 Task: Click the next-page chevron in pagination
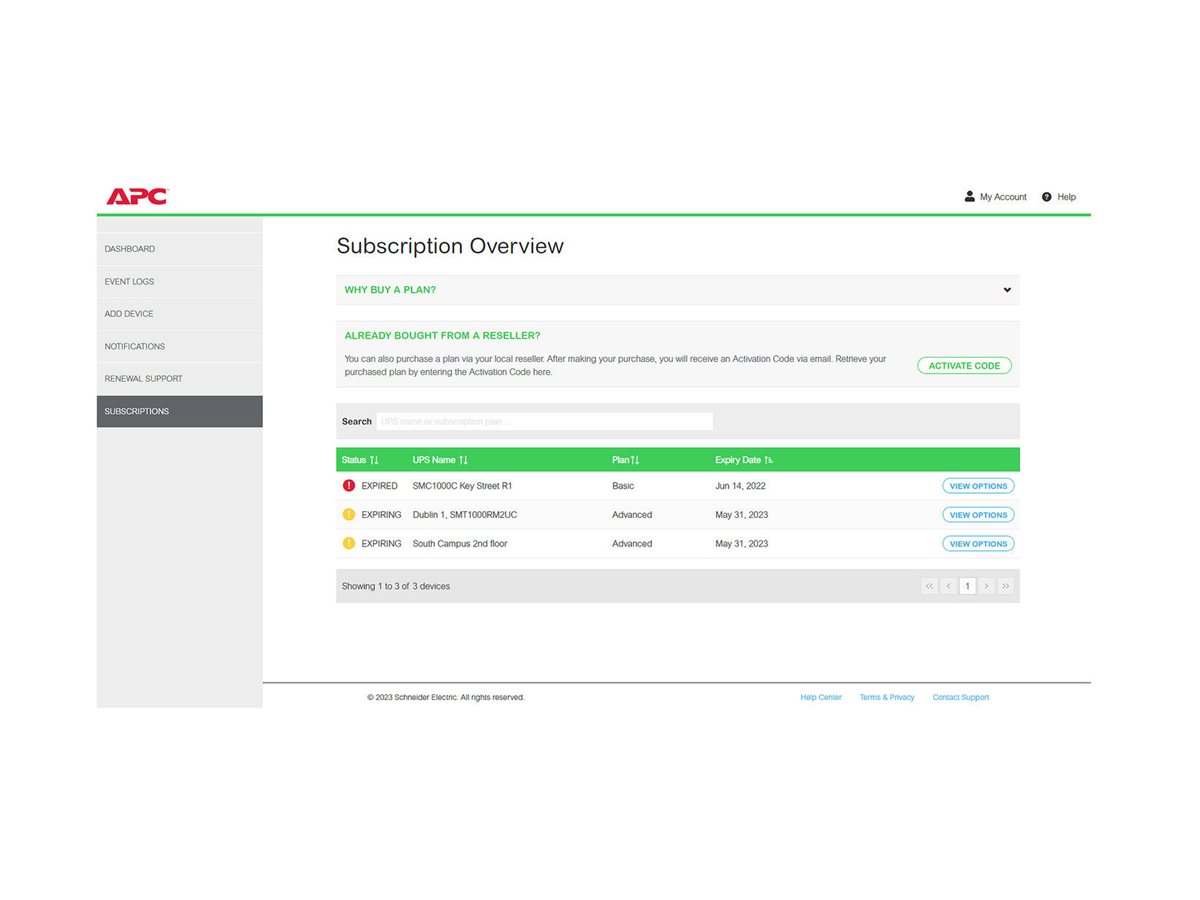click(x=986, y=585)
